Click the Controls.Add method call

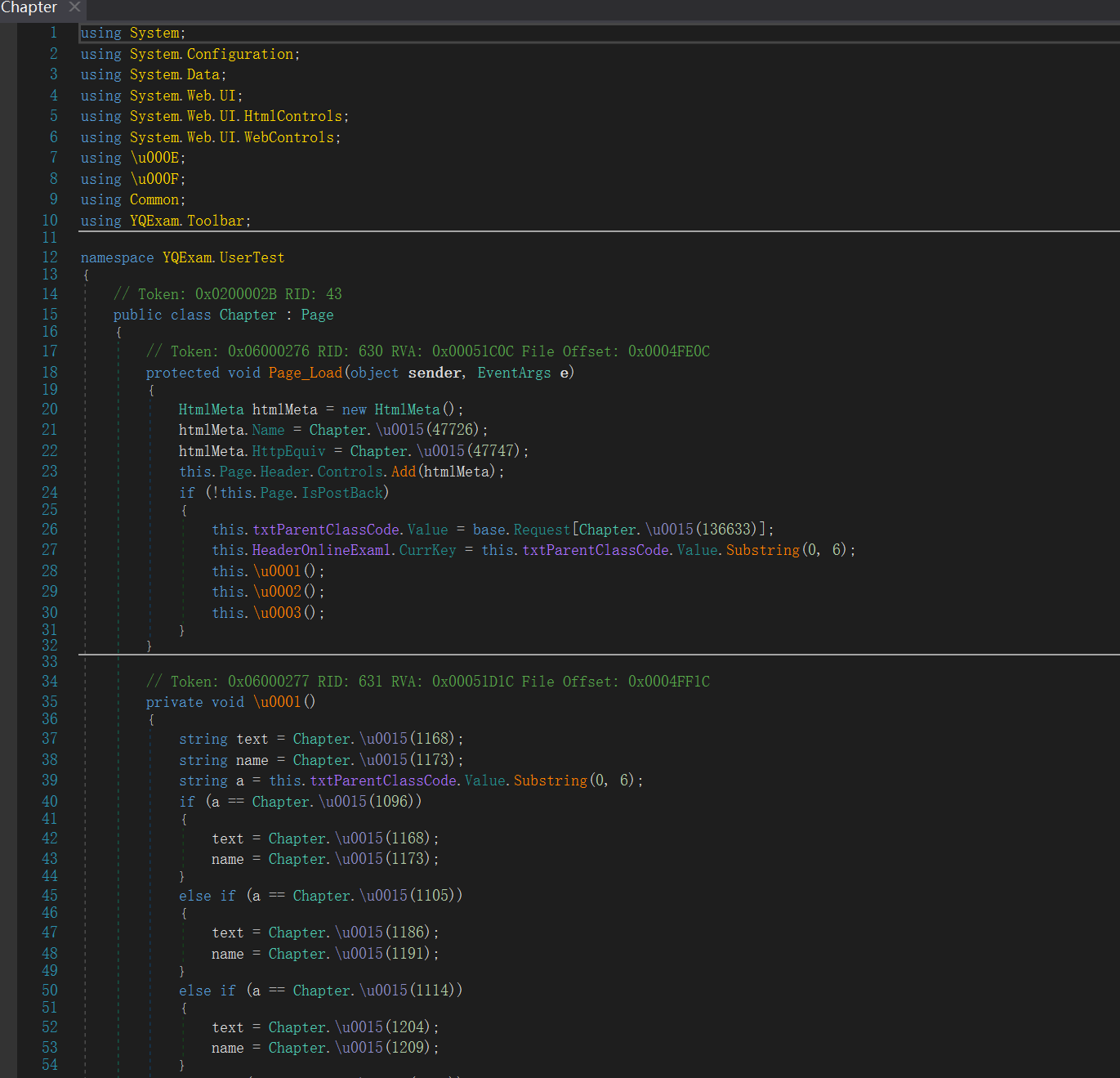click(x=404, y=472)
